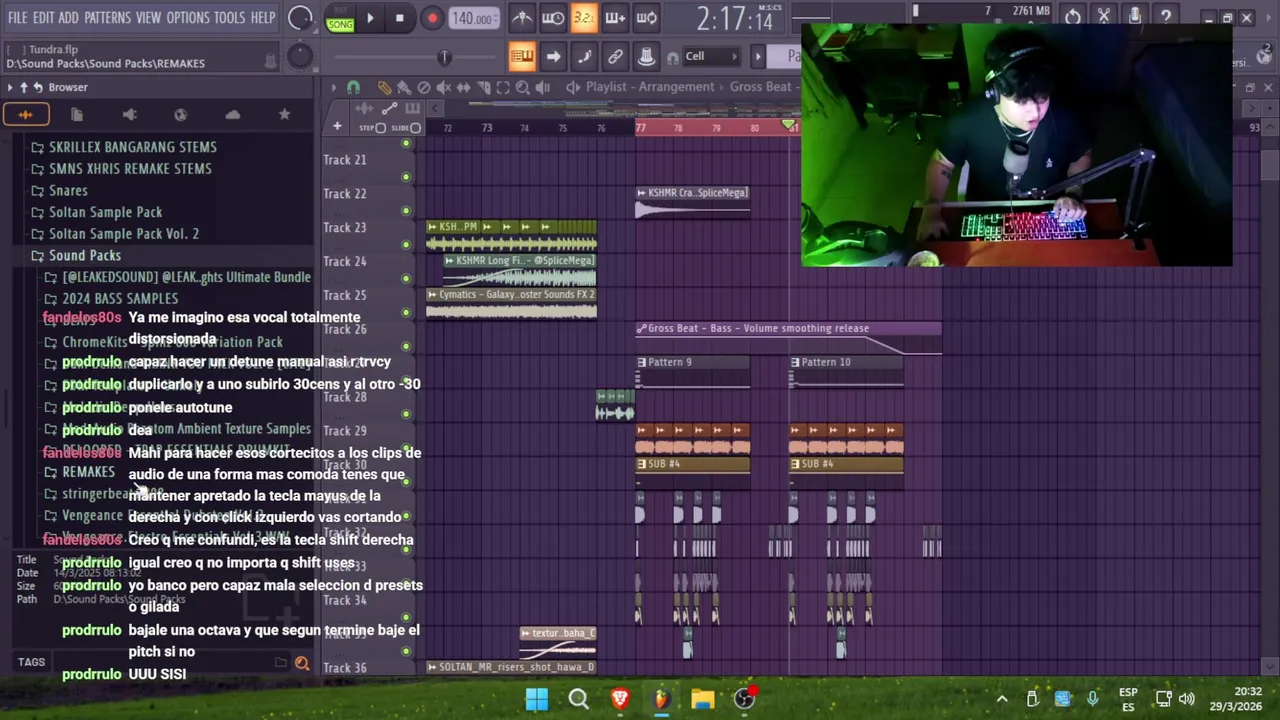Image resolution: width=1280 pixels, height=720 pixels.
Task: Open FL Studio from the taskbar
Action: 661,699
